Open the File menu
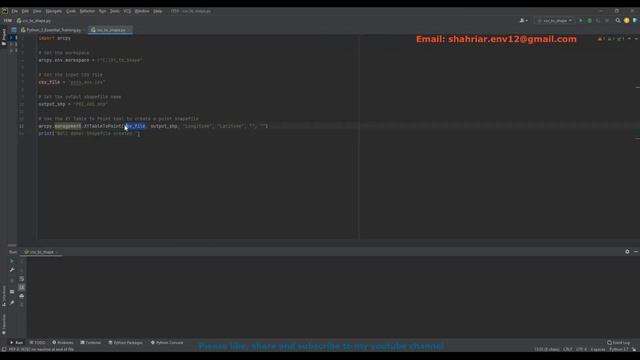This screenshot has width=640, height=360. click(x=15, y=11)
